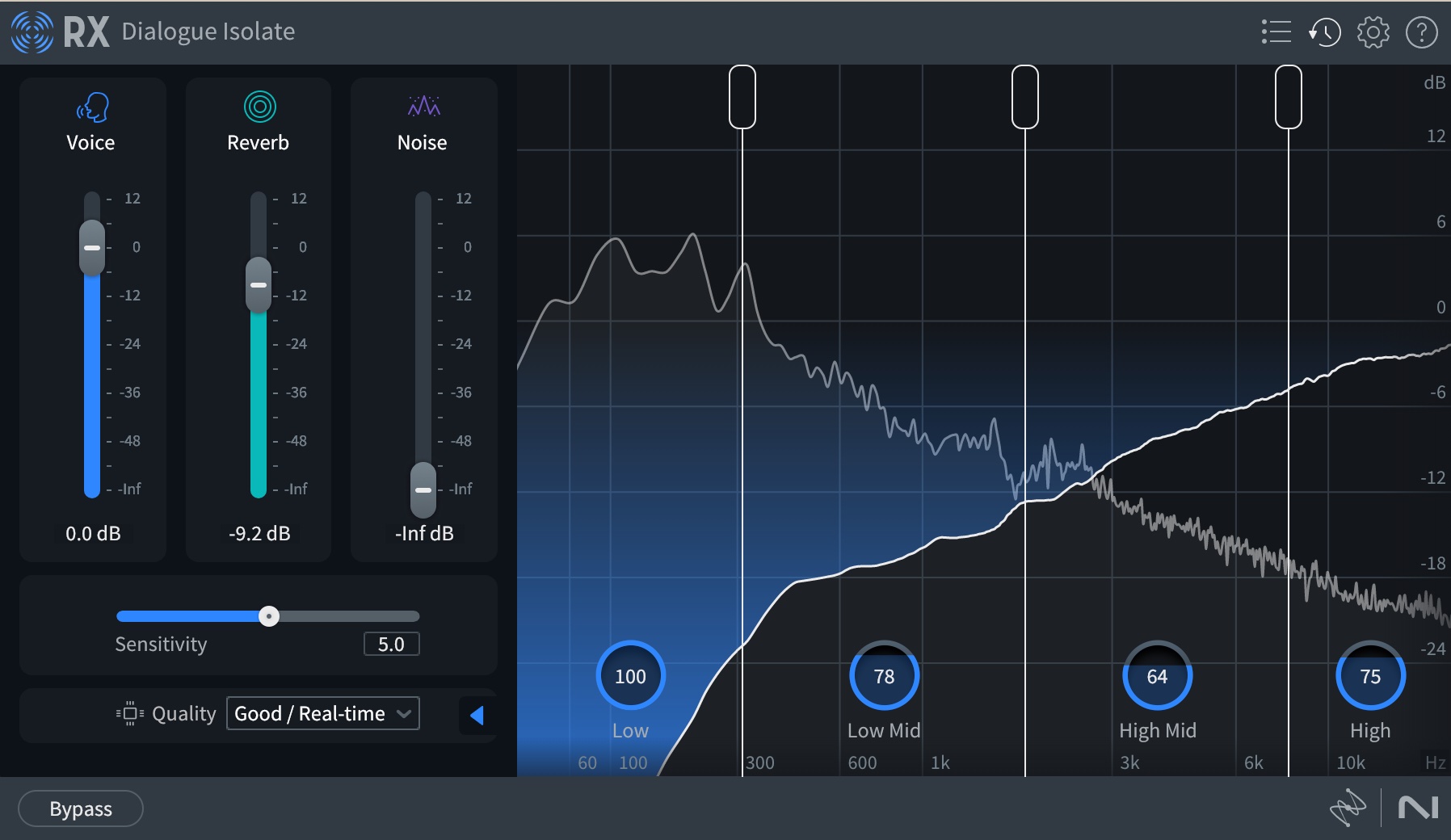
Task: Open the history icon
Action: coord(1325,31)
